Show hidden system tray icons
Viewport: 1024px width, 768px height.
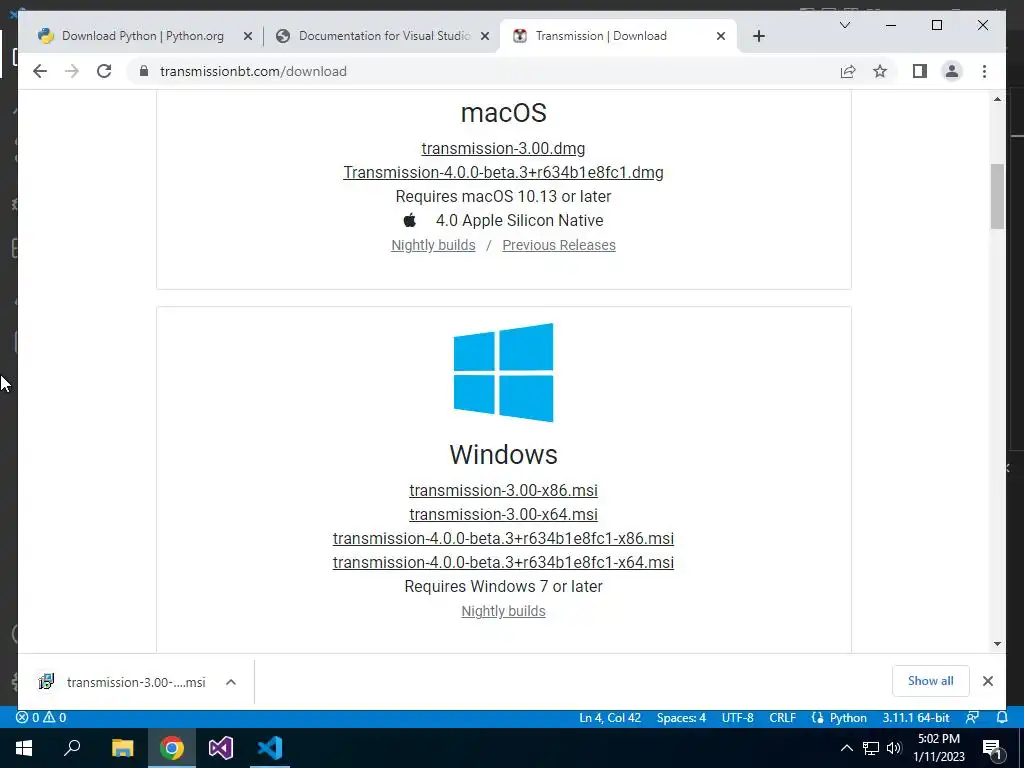point(846,748)
